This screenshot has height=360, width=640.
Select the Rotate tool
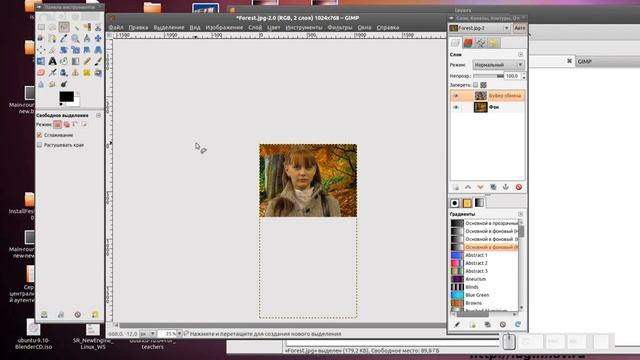[x=64, y=50]
